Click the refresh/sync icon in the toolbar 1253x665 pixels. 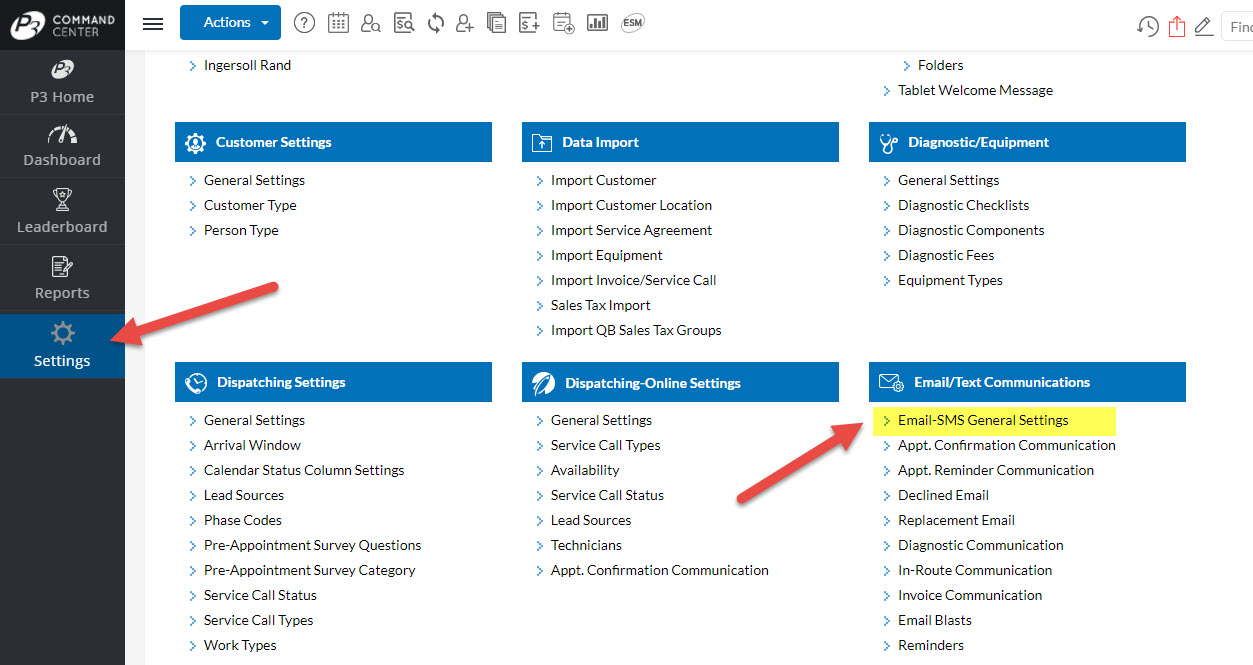pos(435,22)
